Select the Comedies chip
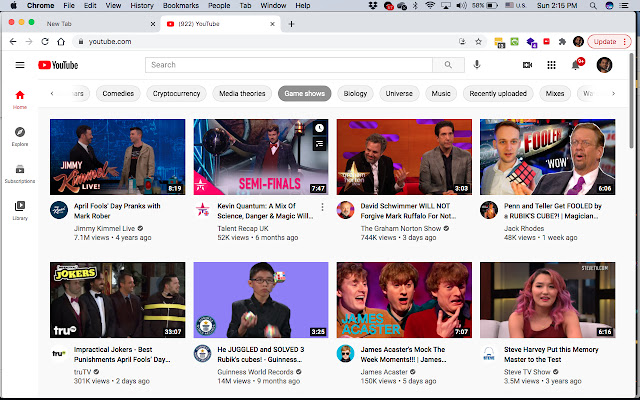The image size is (640, 400). 118,93
